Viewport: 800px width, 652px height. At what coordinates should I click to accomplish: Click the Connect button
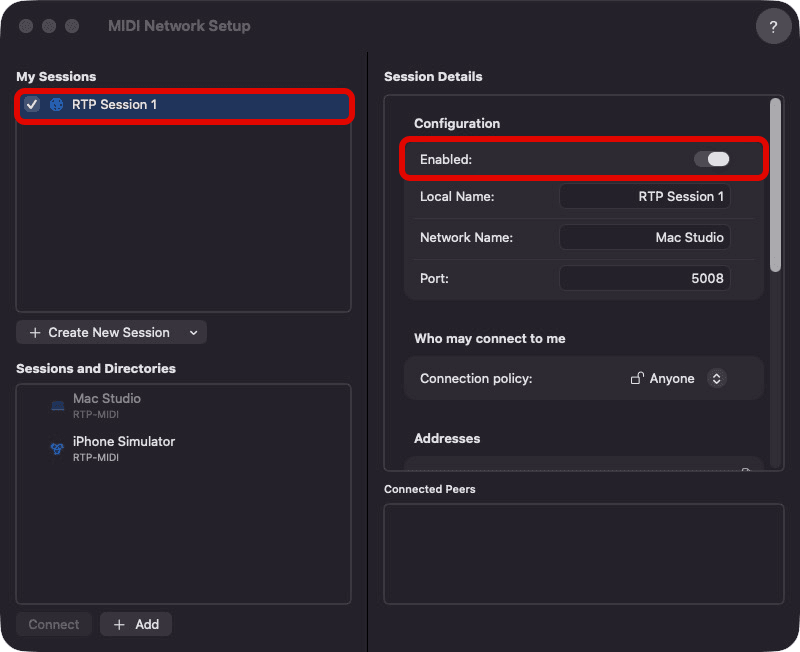[x=54, y=624]
